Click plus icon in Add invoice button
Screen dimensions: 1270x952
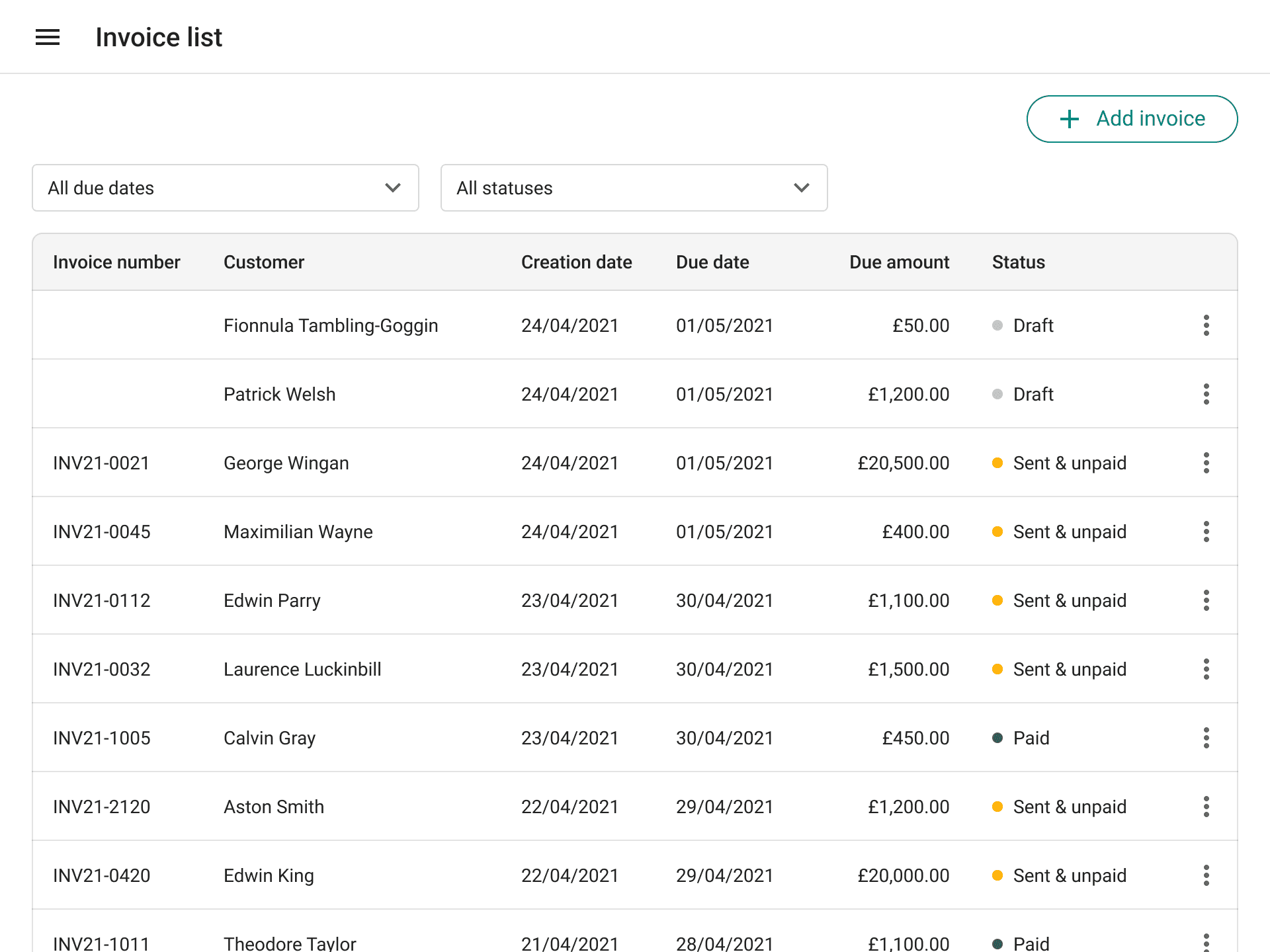click(x=1069, y=119)
